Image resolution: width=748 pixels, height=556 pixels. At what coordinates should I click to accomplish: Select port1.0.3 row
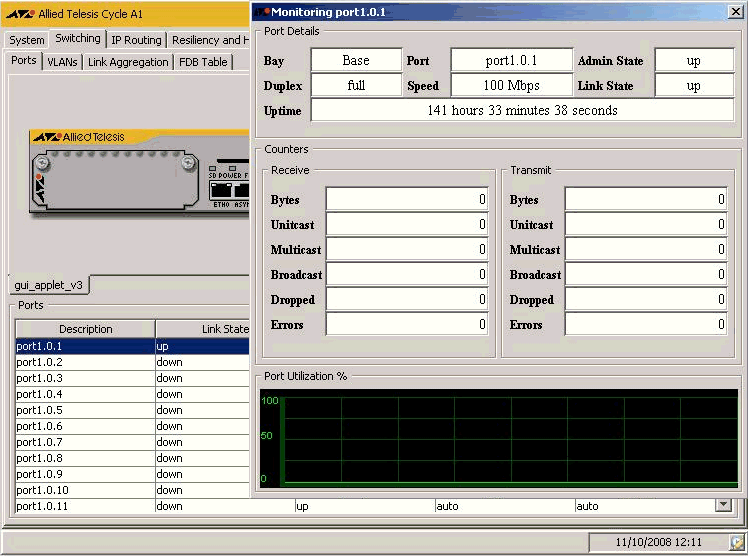point(132,378)
